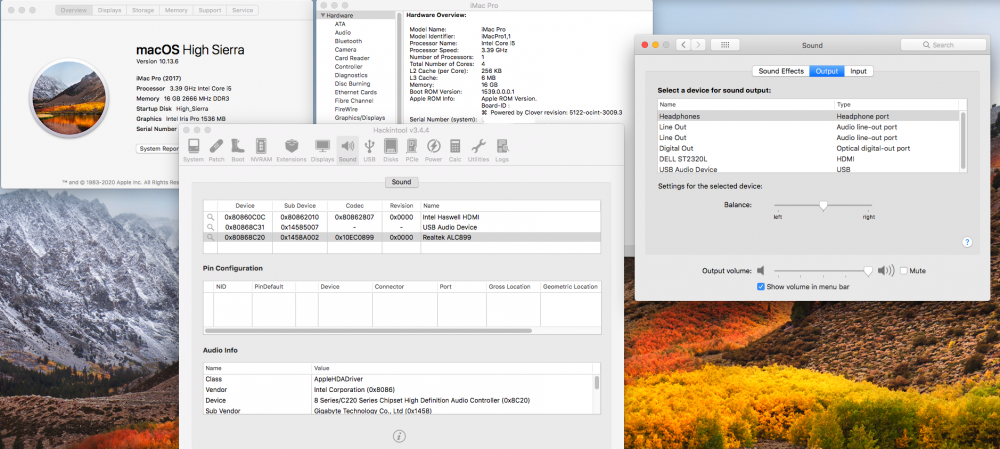Click the Codec column header in Hackintool
Screen dimensions: 1000x449
click(355, 206)
